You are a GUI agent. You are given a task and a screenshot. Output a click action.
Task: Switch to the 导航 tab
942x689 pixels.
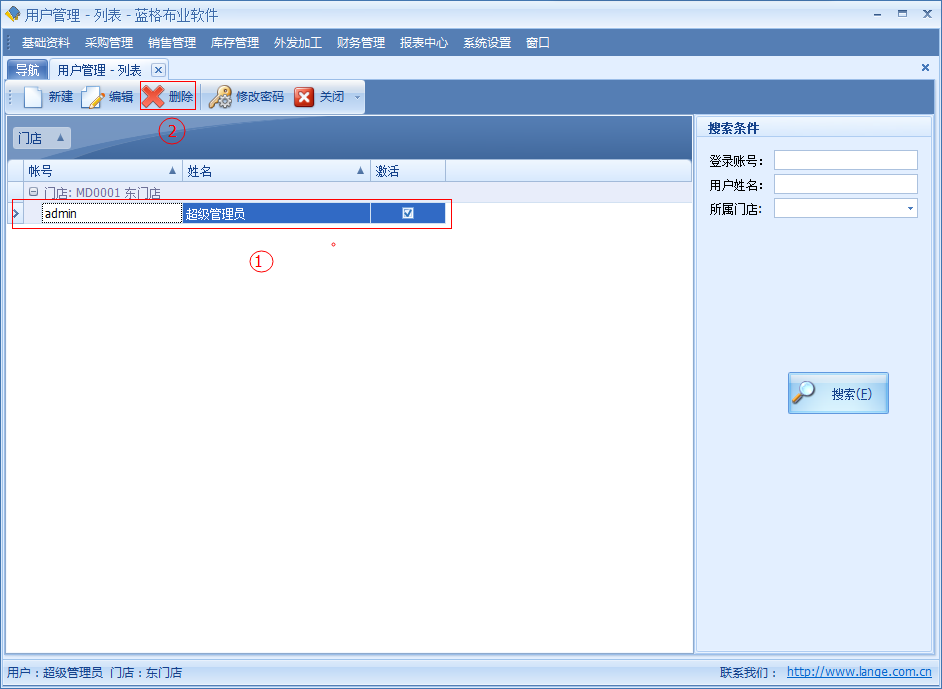tap(27, 70)
